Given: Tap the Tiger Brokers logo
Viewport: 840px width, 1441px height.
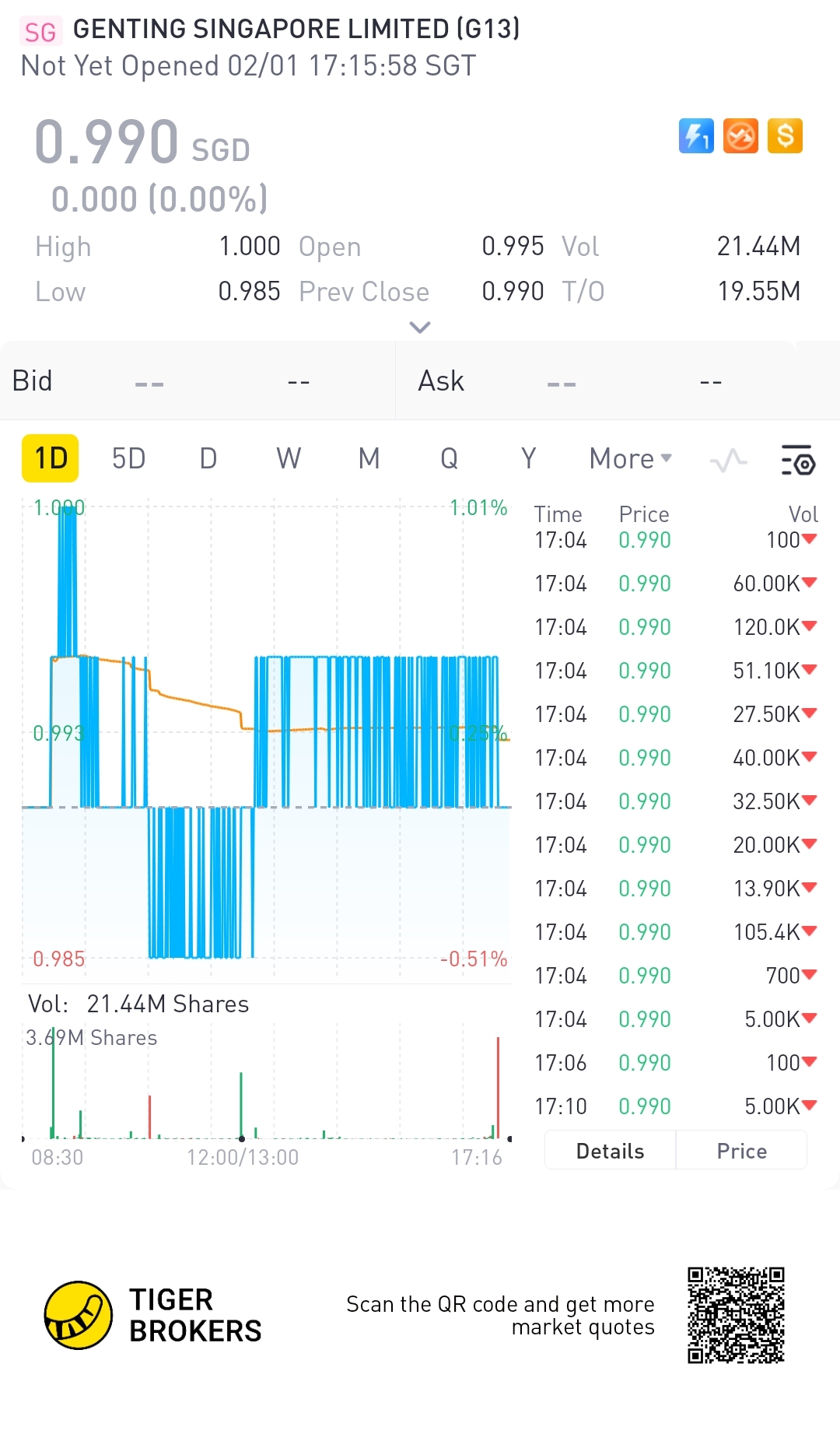Looking at the screenshot, I should [79, 1315].
